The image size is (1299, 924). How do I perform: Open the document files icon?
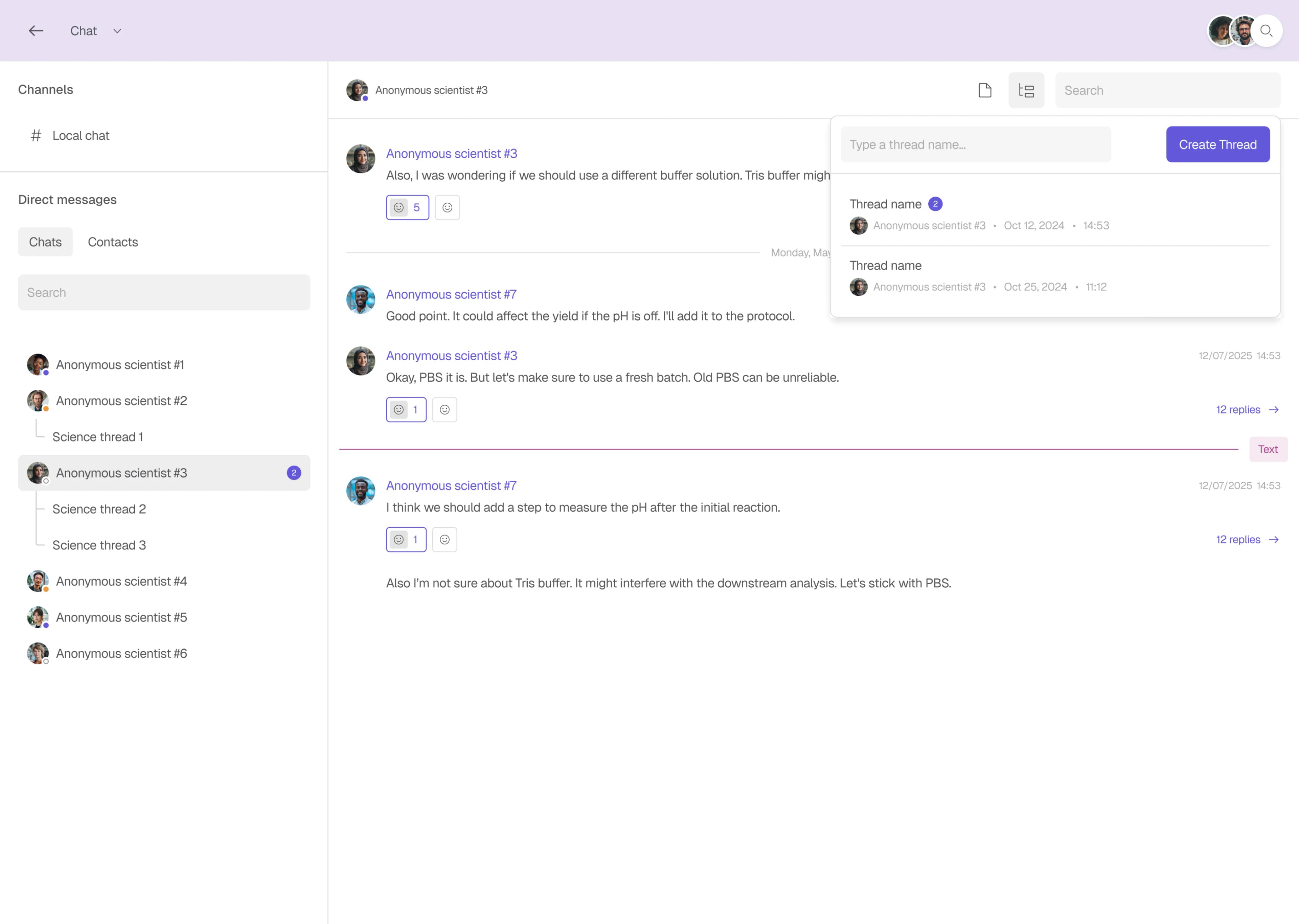point(984,90)
